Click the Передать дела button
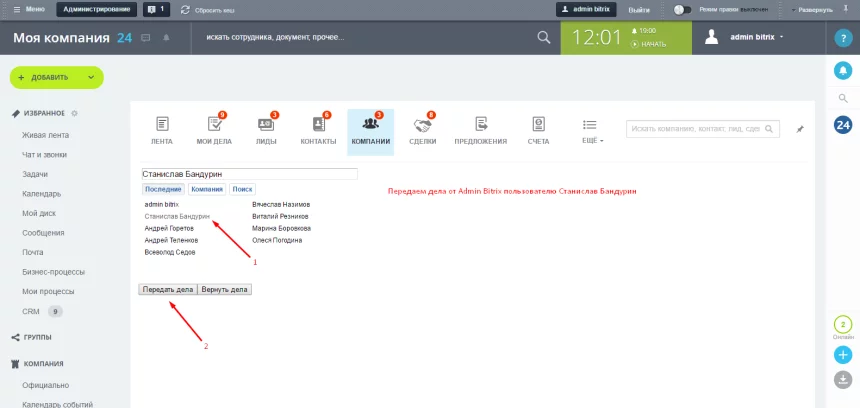 [167, 289]
